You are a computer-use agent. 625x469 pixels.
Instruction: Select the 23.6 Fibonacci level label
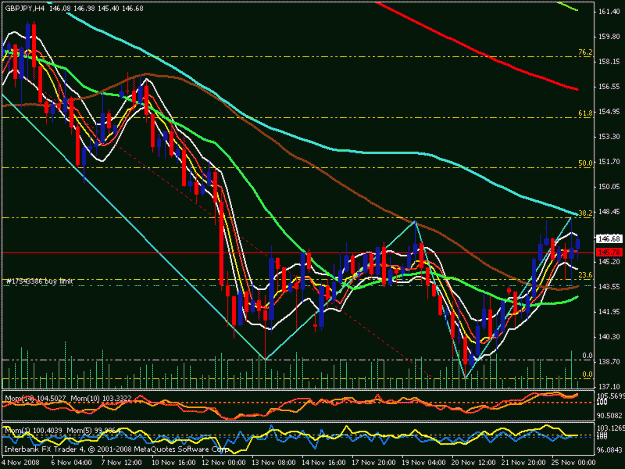pos(585,275)
